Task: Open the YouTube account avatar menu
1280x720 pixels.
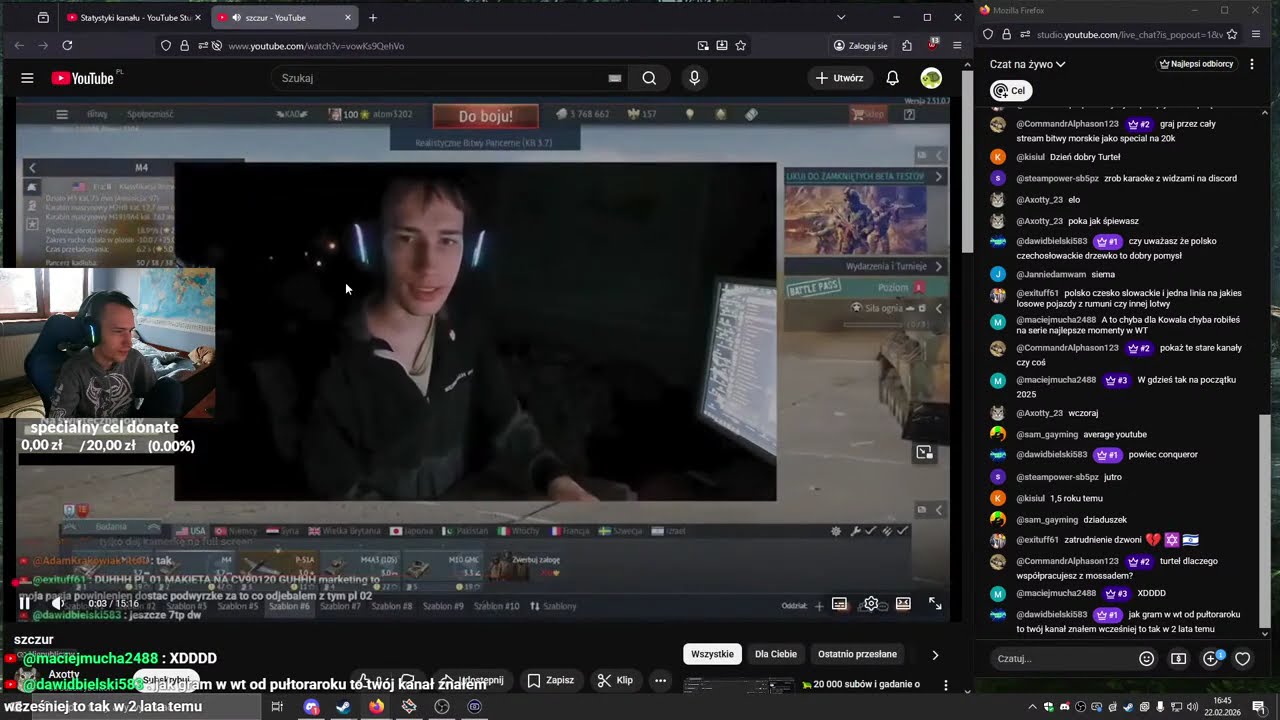Action: 931,78
